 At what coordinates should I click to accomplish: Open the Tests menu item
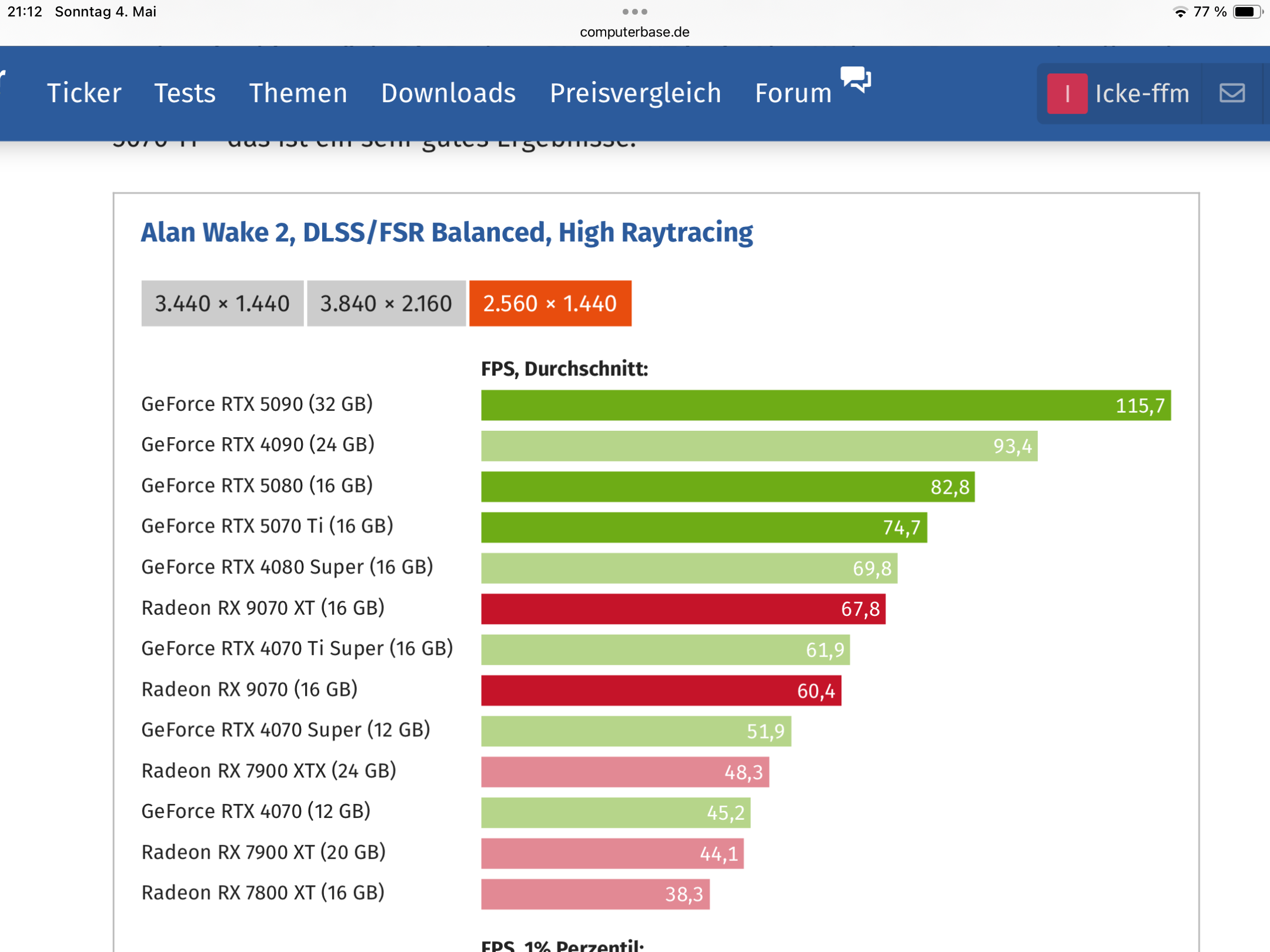[x=185, y=93]
